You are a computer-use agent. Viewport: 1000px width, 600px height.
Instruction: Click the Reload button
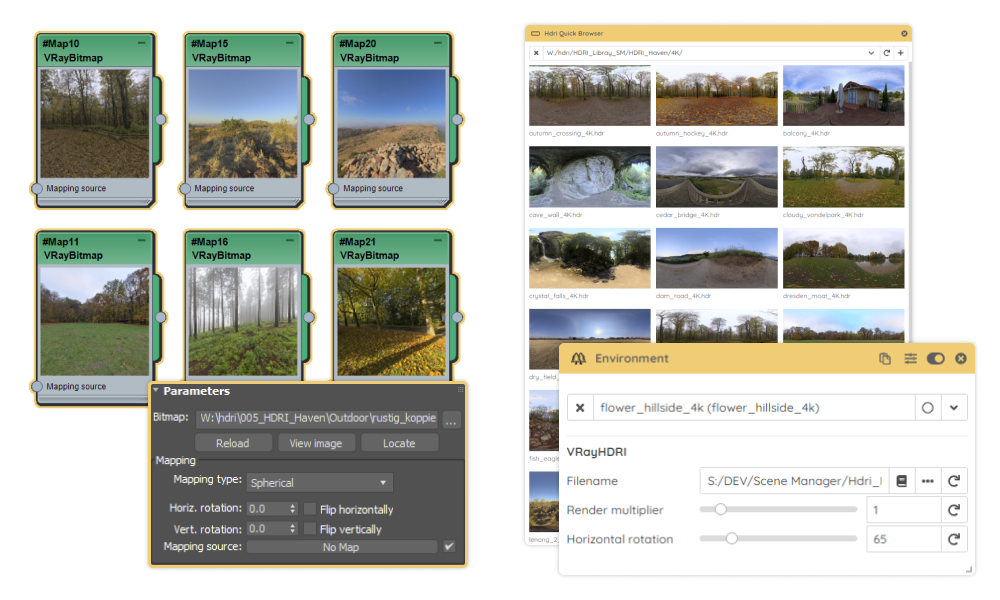point(233,443)
